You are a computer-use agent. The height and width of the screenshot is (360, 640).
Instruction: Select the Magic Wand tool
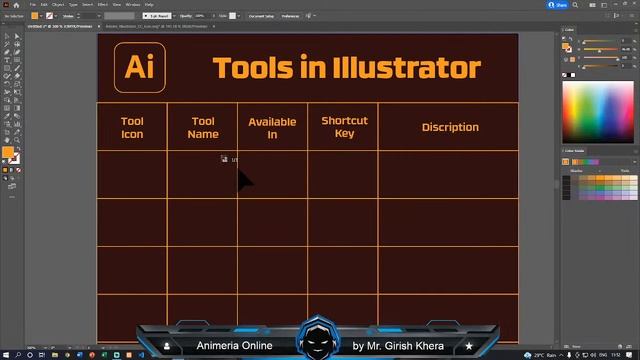tap(7, 44)
